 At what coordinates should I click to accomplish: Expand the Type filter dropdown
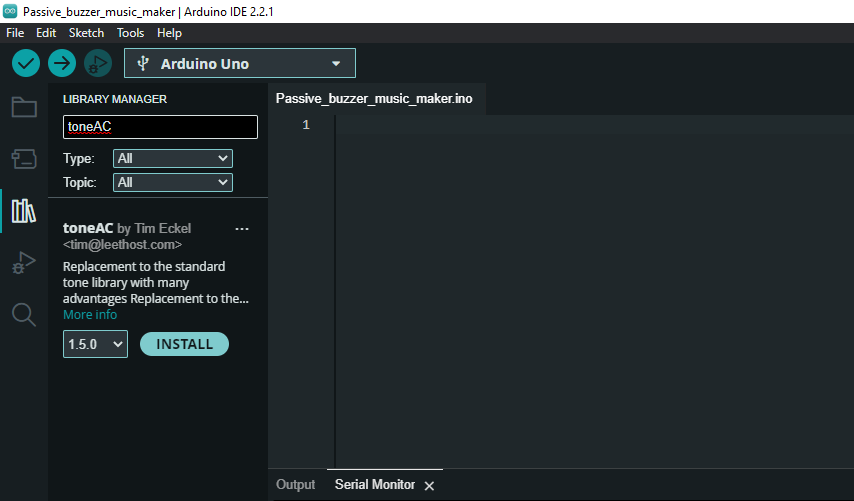click(173, 158)
